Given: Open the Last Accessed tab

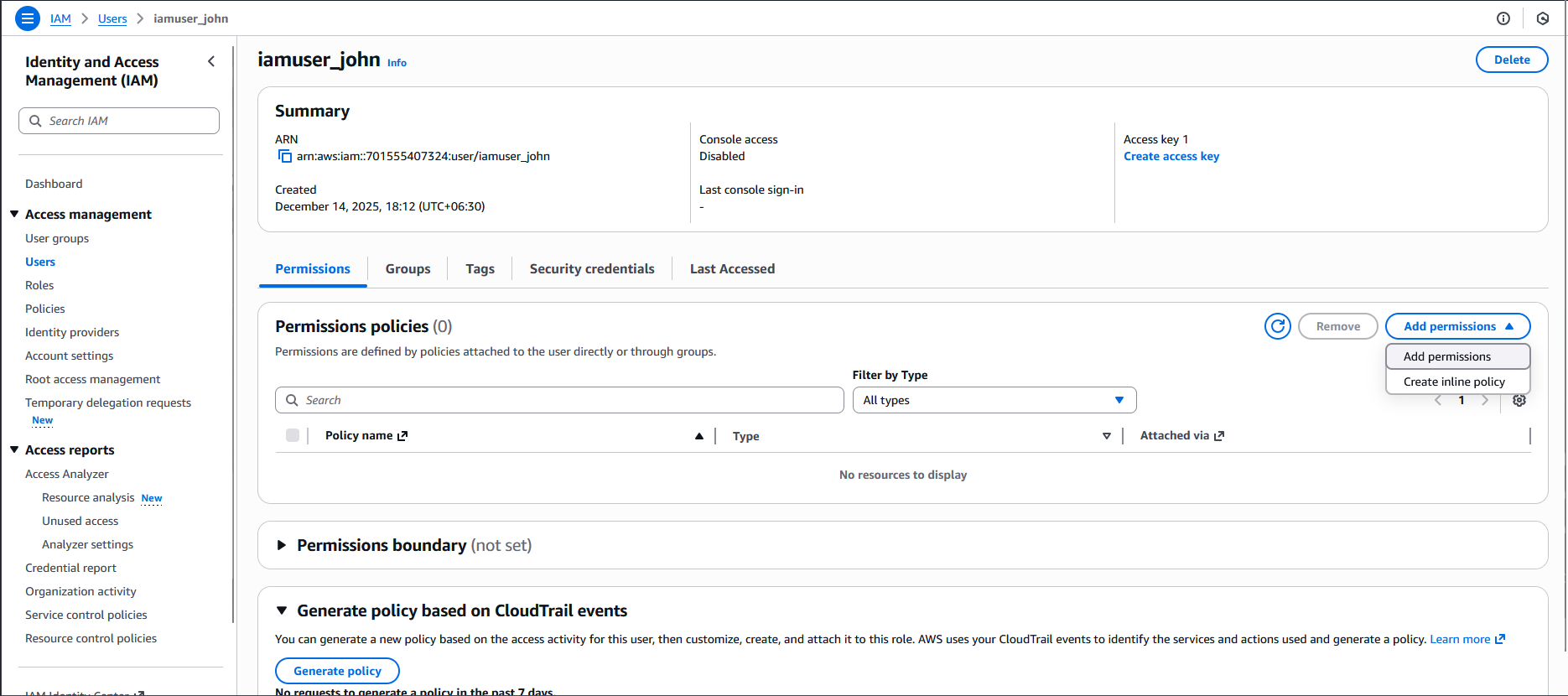Looking at the screenshot, I should [x=733, y=268].
